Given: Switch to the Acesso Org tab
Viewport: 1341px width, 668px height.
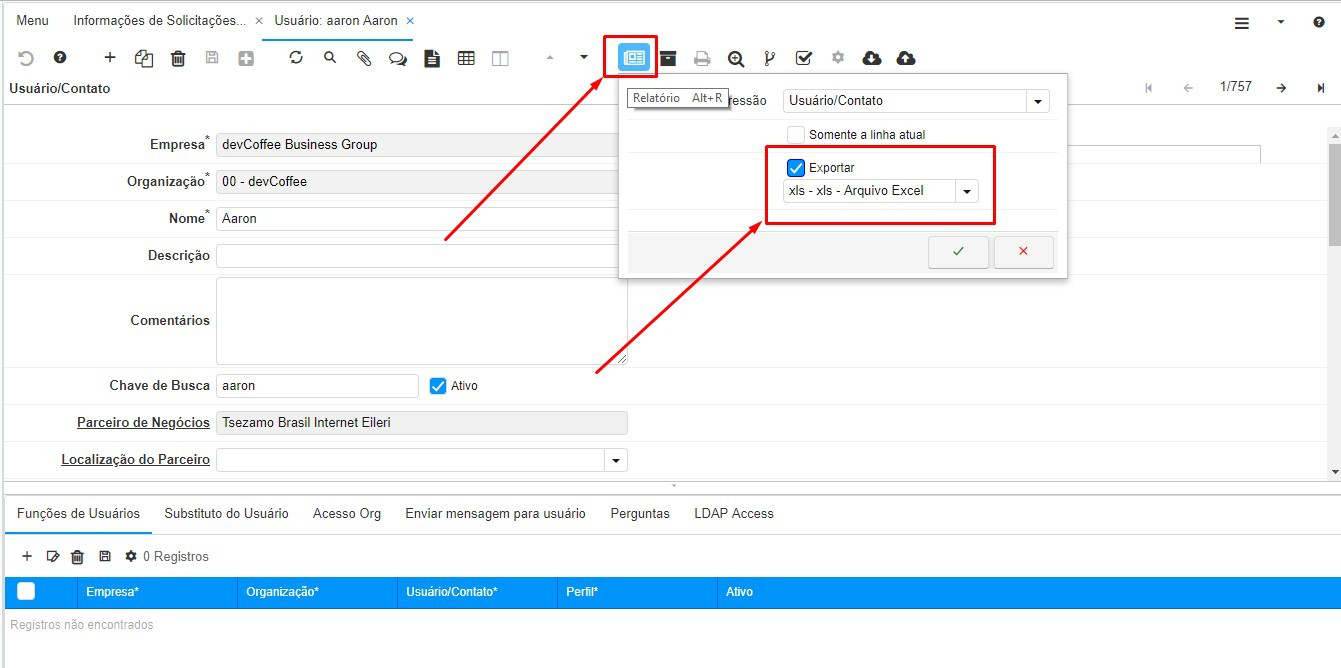Looking at the screenshot, I should point(346,513).
